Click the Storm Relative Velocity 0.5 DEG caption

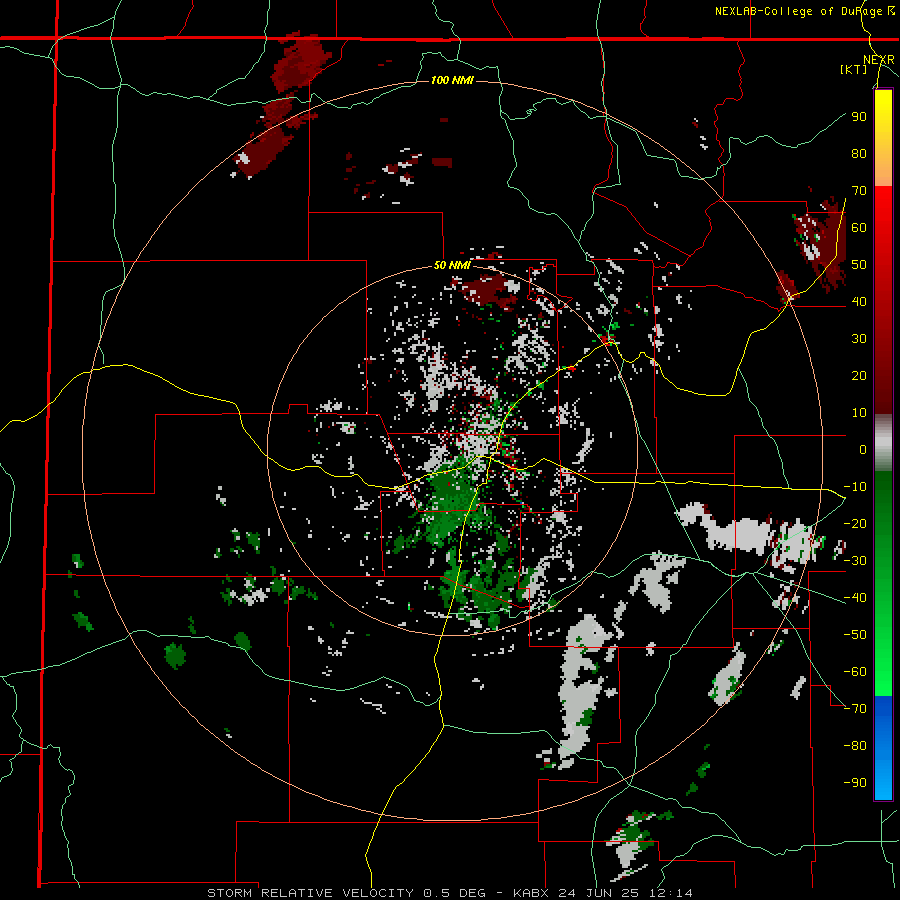(x=449, y=893)
